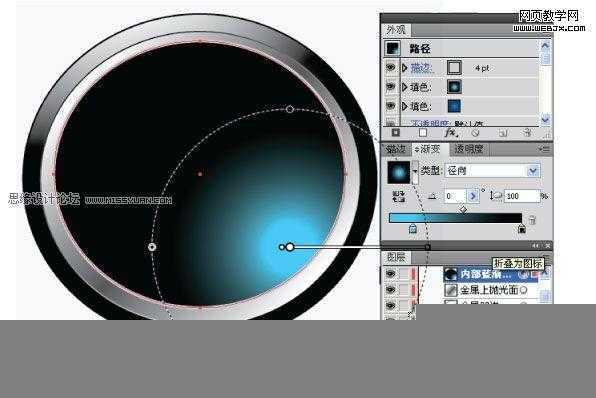Click the gradient annotator rotation handle on the left
Viewport: 596px width, 398px height.
(152, 247)
